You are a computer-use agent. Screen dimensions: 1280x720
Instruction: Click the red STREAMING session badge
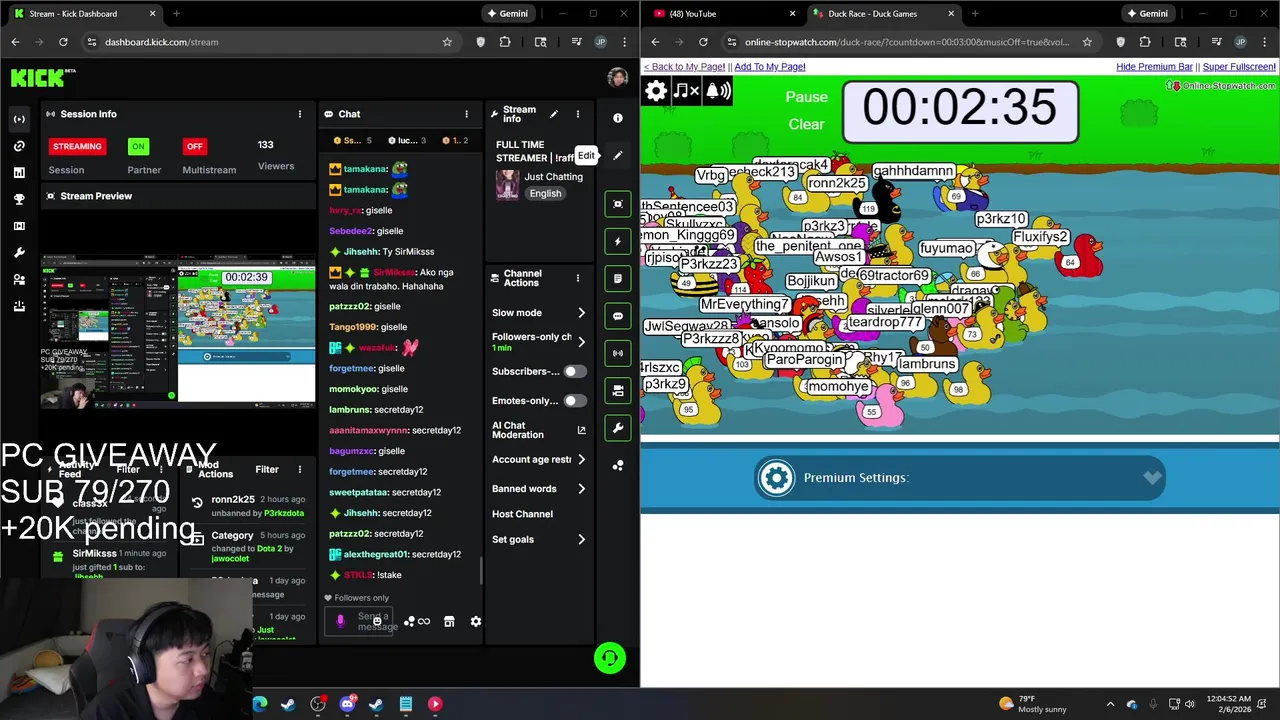[x=77, y=146]
